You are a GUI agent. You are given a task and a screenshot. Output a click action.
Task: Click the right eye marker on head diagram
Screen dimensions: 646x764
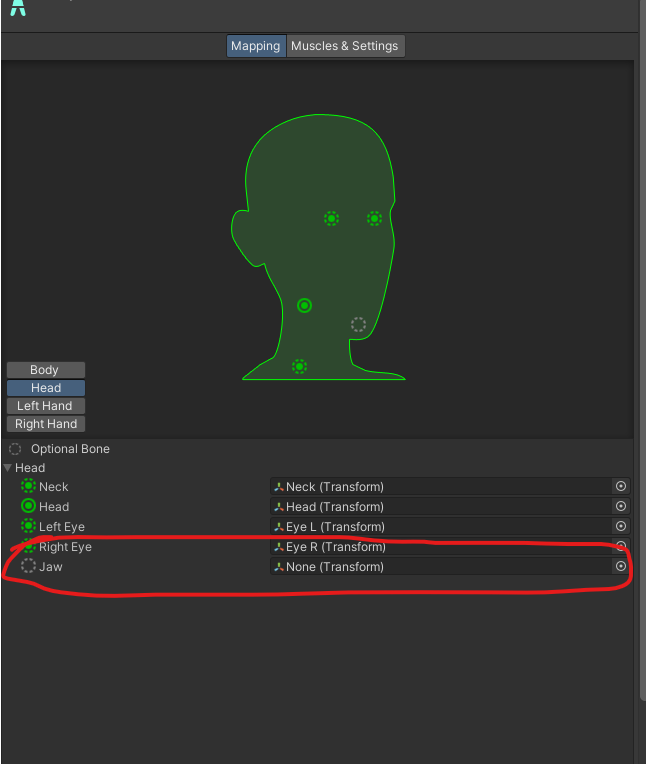click(x=332, y=218)
